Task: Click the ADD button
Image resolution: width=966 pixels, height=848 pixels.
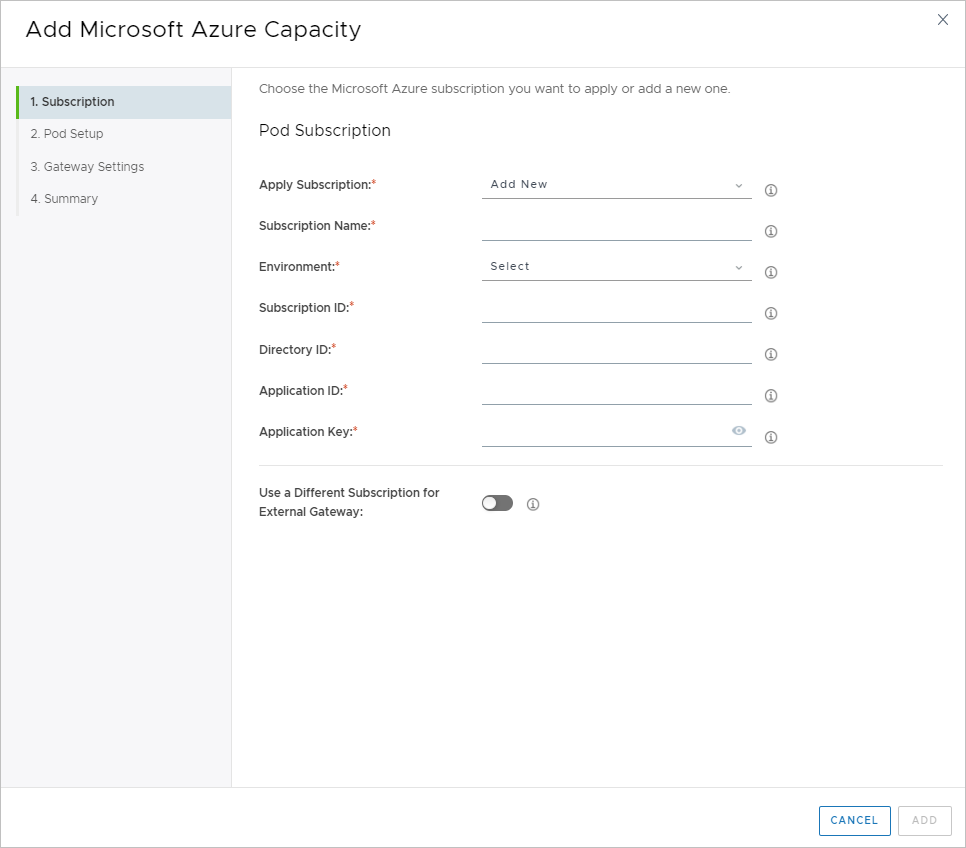Action: click(924, 820)
